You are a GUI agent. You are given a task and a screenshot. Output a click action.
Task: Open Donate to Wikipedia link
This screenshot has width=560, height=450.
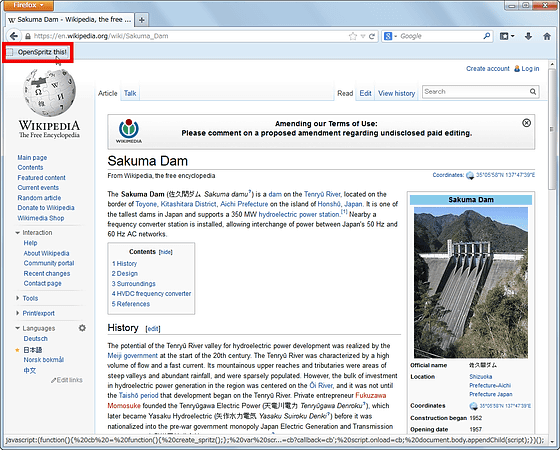point(46,208)
